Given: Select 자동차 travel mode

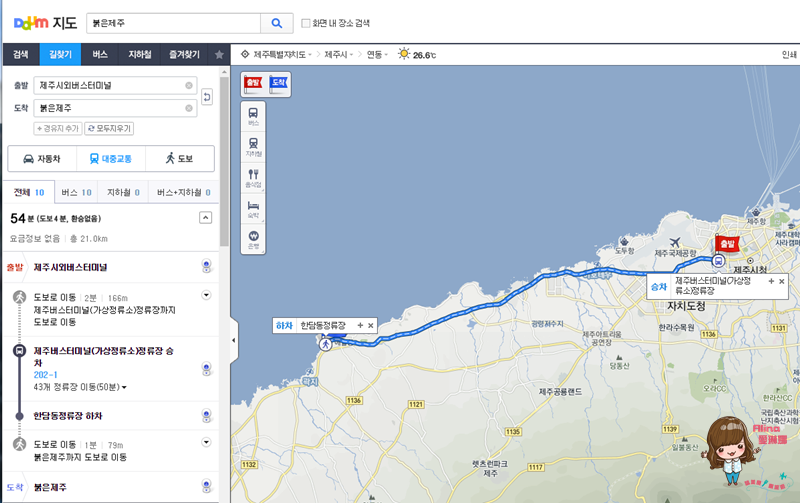Looking at the screenshot, I should [x=42, y=159].
